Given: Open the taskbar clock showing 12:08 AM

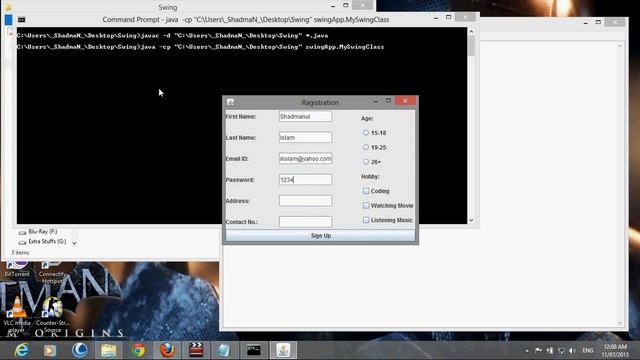Looking at the screenshot, I should [x=615, y=351].
